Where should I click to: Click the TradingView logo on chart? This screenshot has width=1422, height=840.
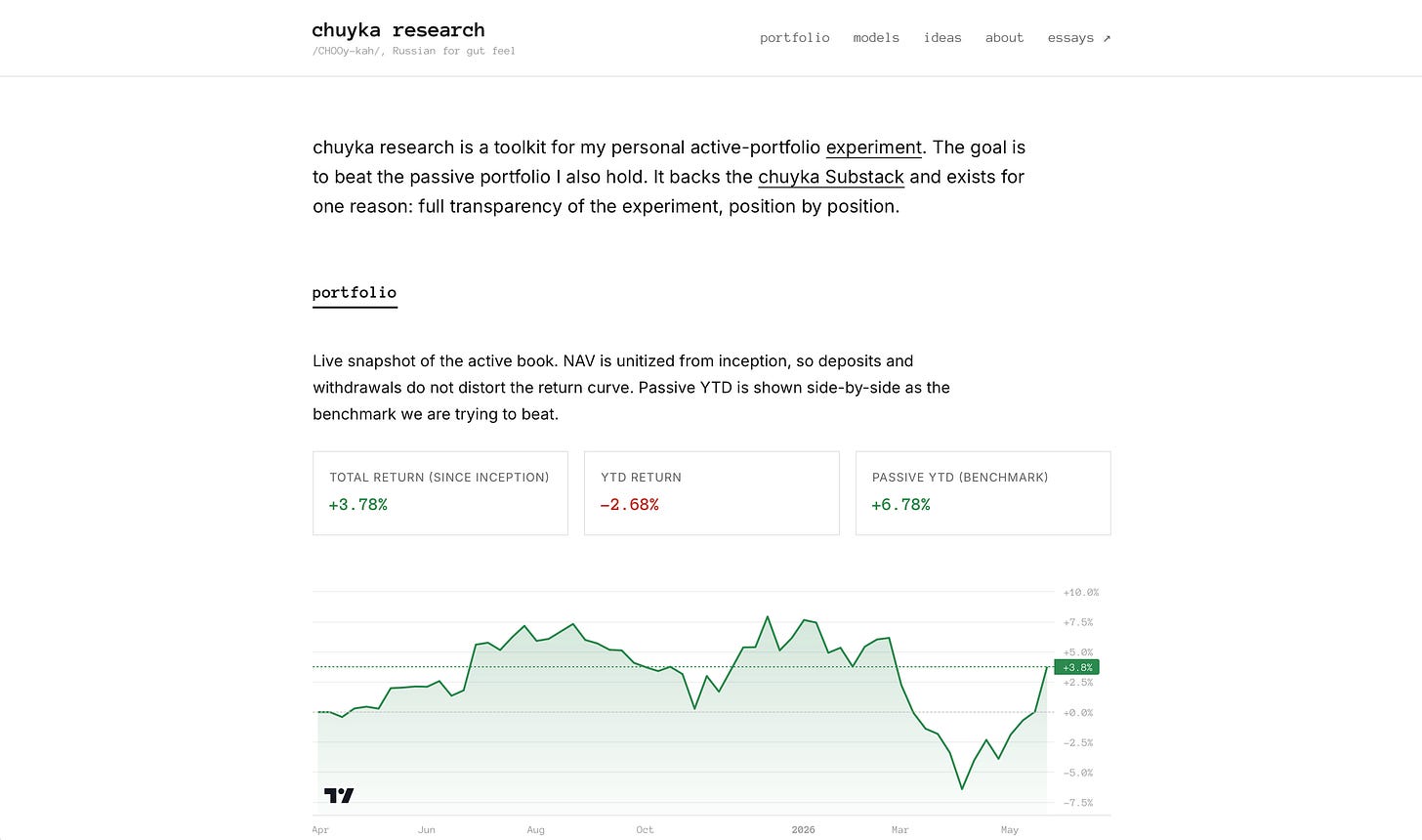point(339,795)
